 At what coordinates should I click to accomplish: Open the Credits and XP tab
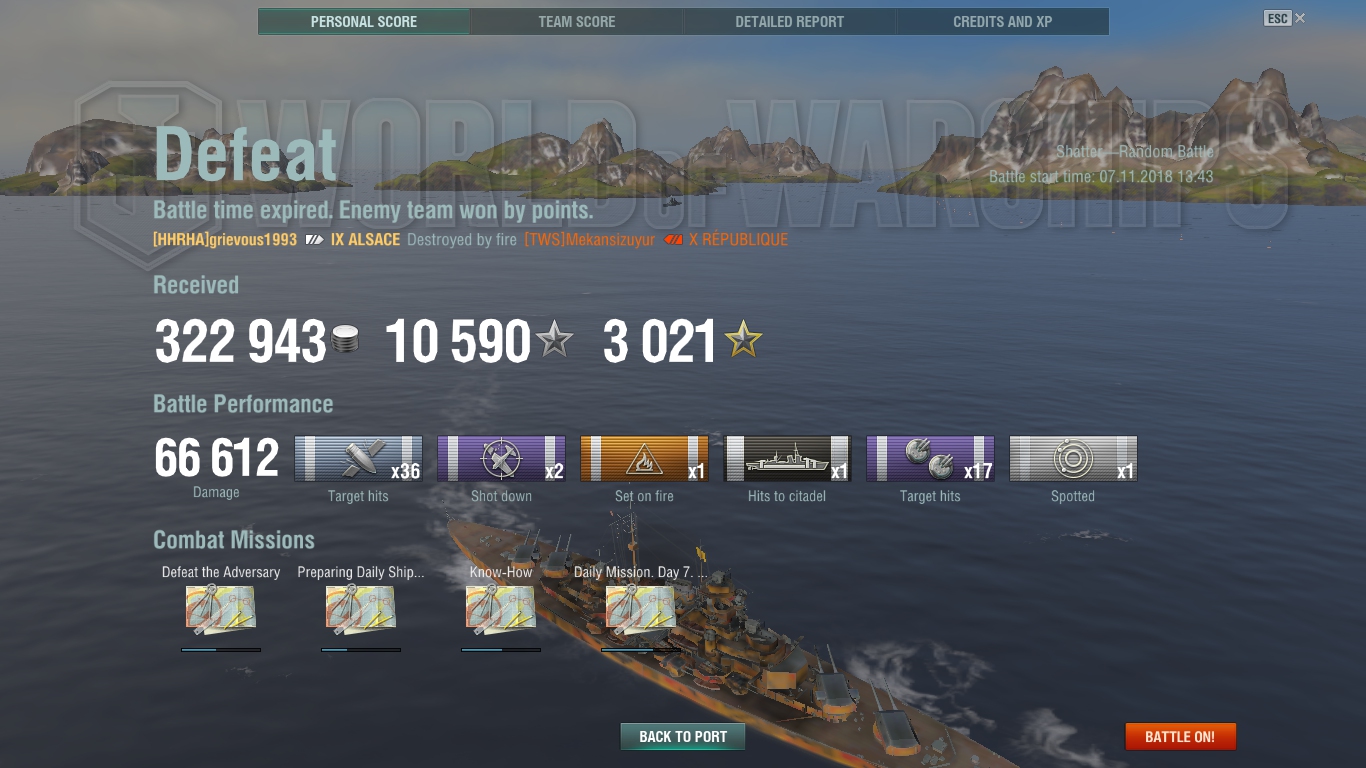[x=1003, y=21]
